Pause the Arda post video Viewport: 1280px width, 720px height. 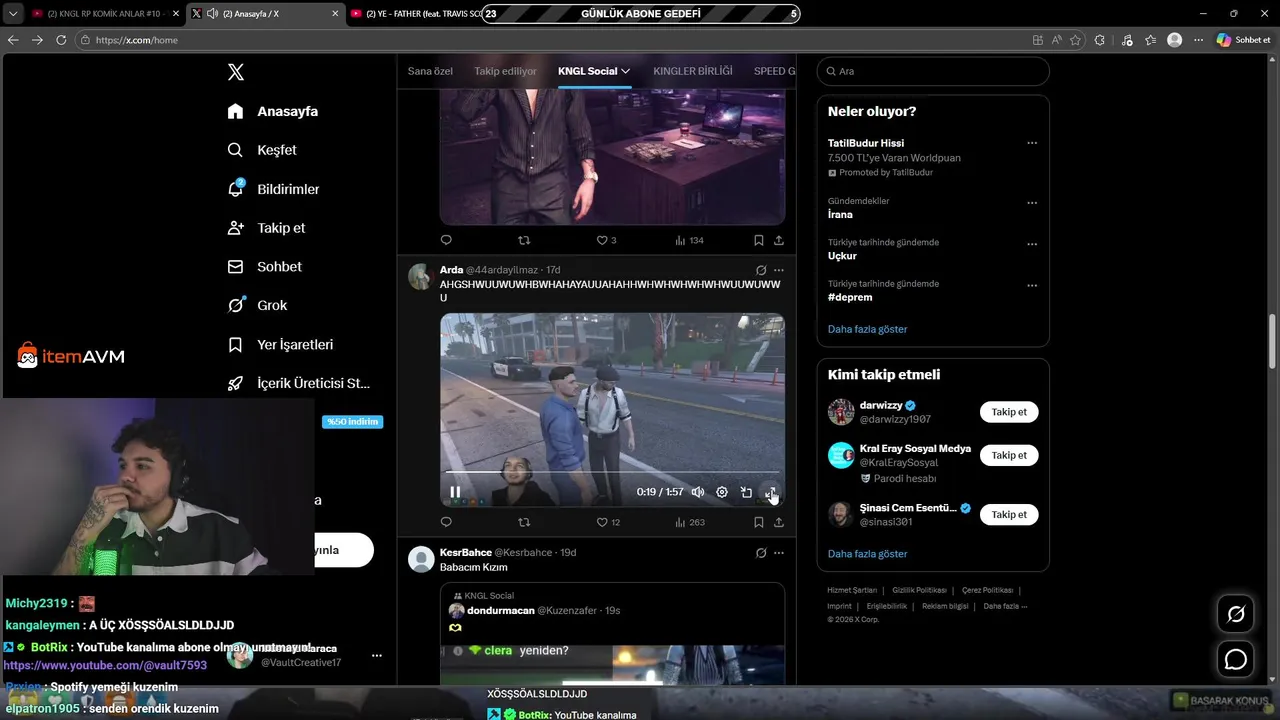click(x=455, y=492)
